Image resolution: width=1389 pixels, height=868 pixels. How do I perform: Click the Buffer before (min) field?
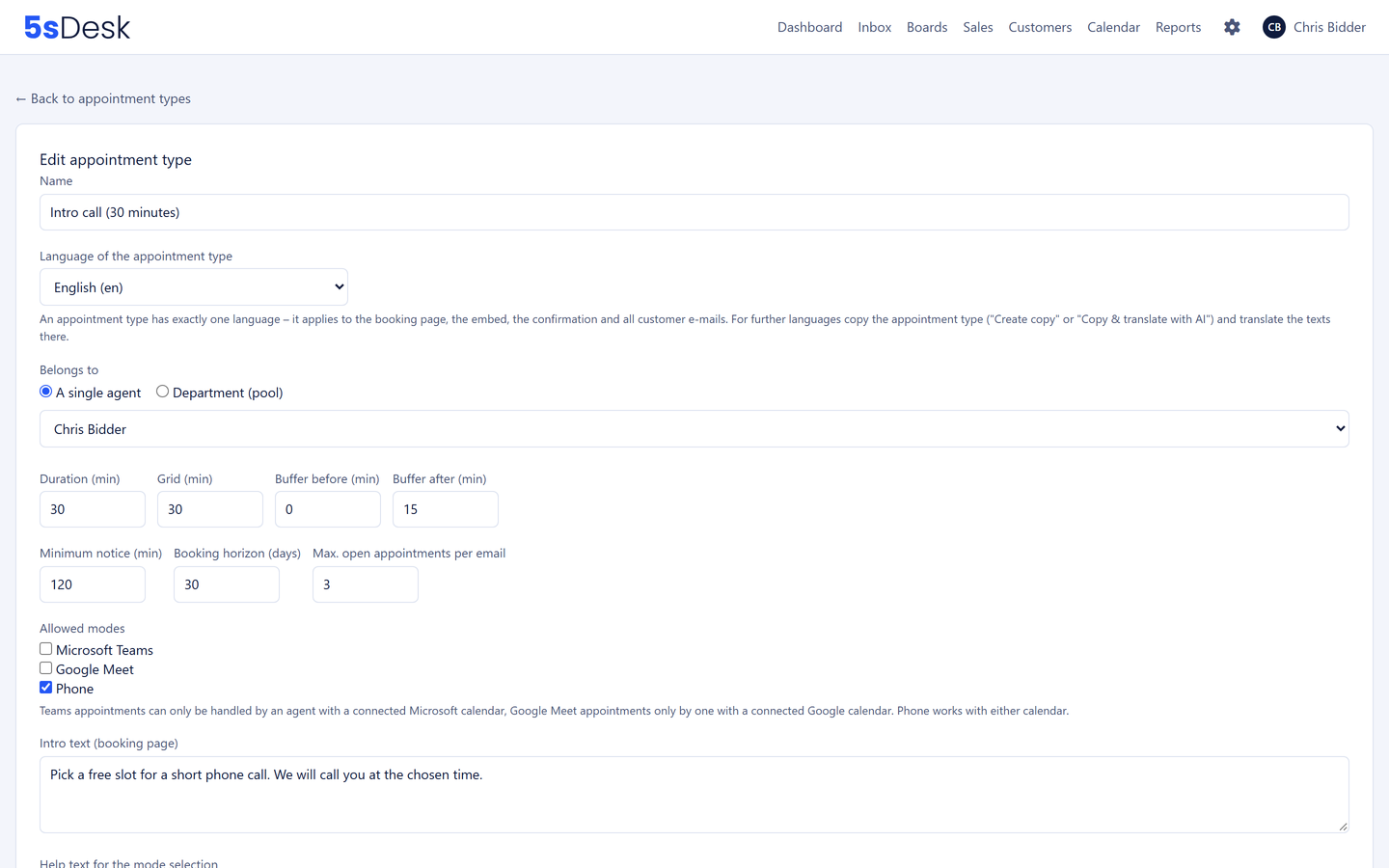pos(328,509)
